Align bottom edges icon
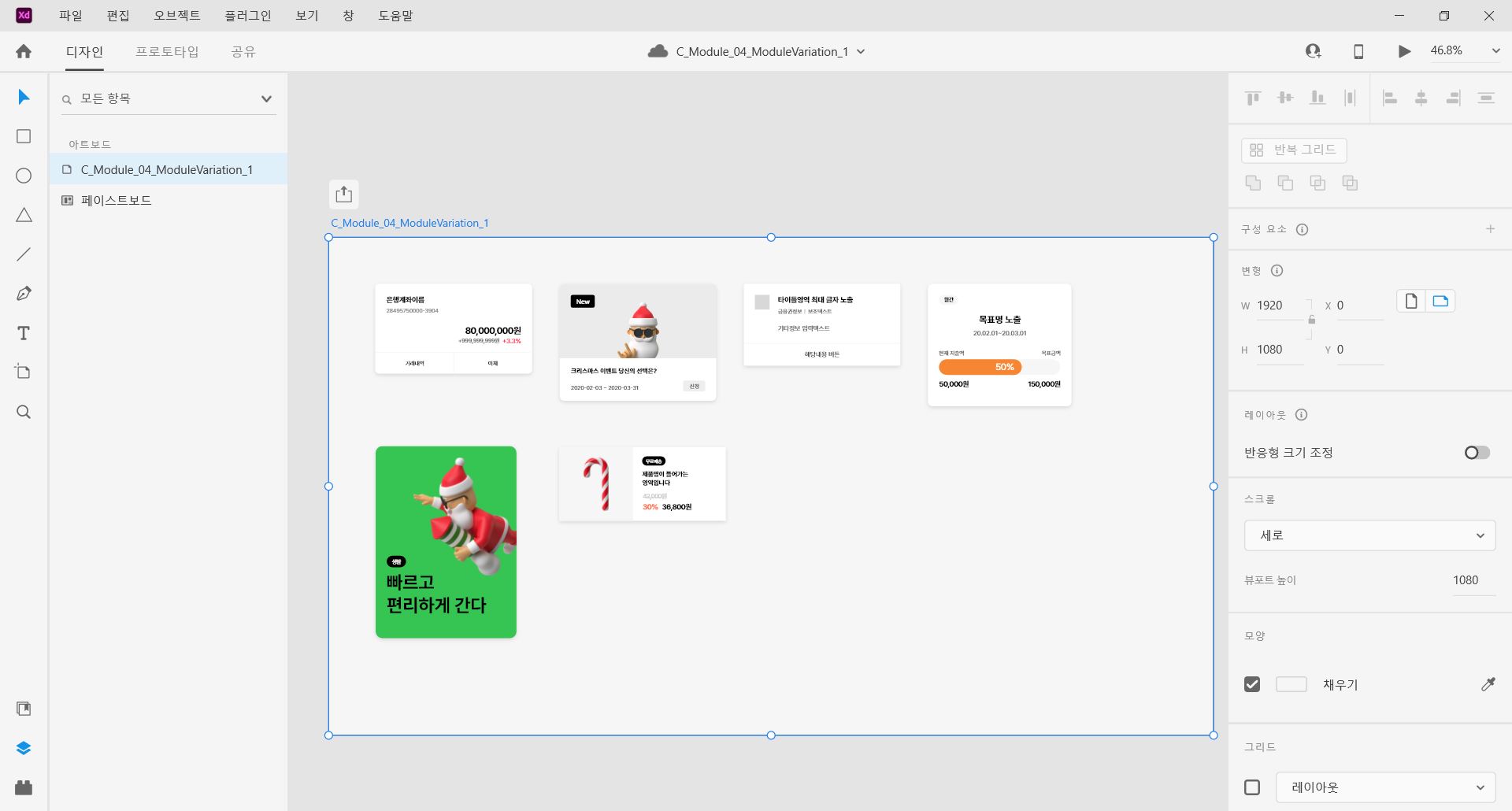Image resolution: width=1512 pixels, height=811 pixels. [1317, 98]
